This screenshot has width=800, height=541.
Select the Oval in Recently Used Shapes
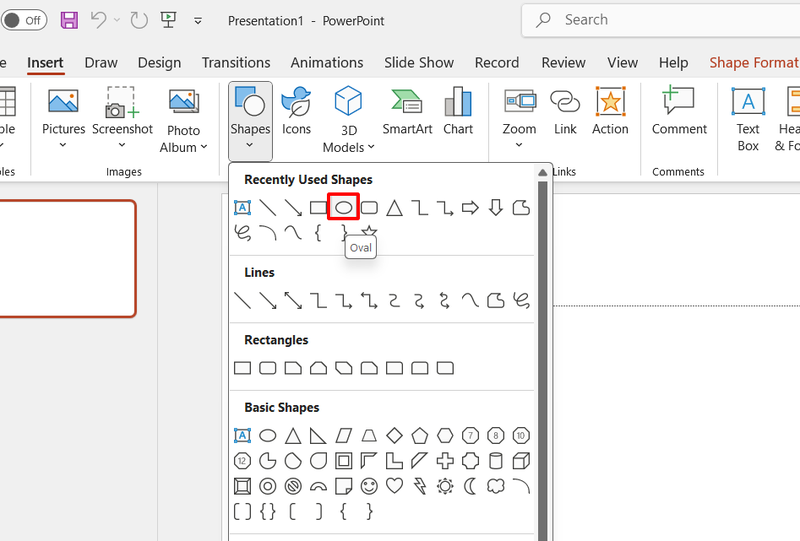click(x=343, y=207)
